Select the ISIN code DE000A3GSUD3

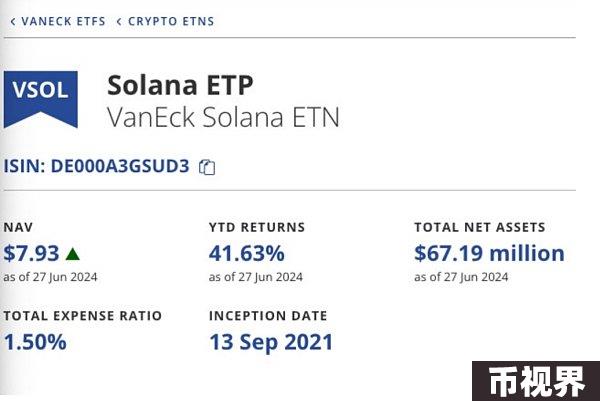pyautogui.click(x=120, y=166)
